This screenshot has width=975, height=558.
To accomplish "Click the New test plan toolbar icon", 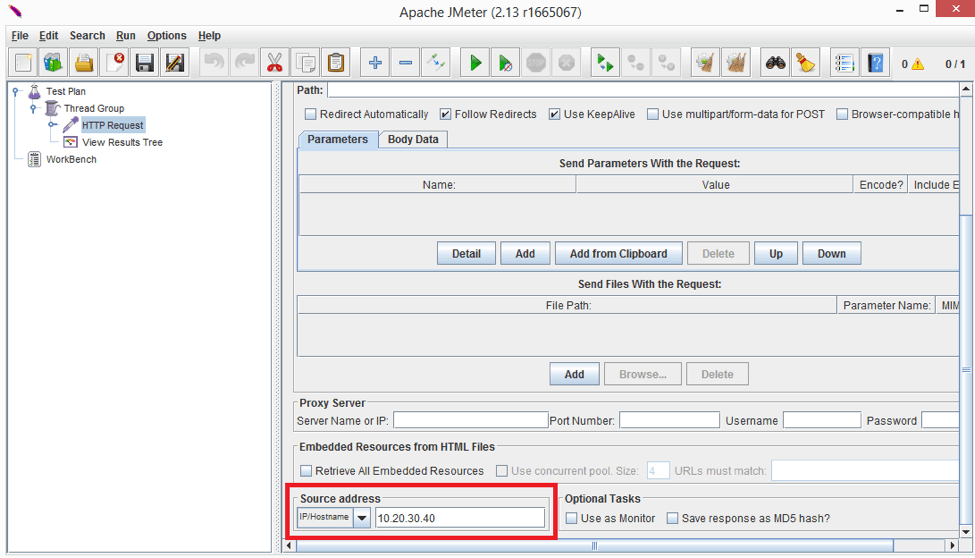I will pyautogui.click(x=23, y=63).
